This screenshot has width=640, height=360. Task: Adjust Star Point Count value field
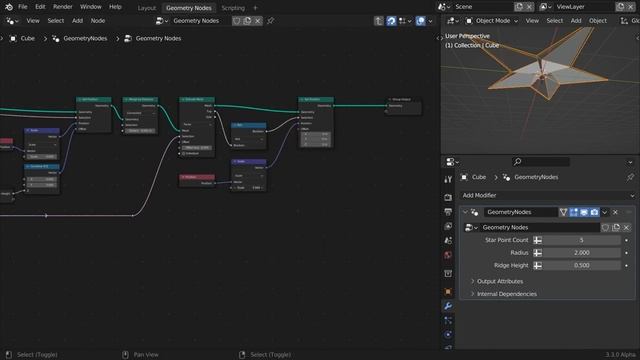581,240
